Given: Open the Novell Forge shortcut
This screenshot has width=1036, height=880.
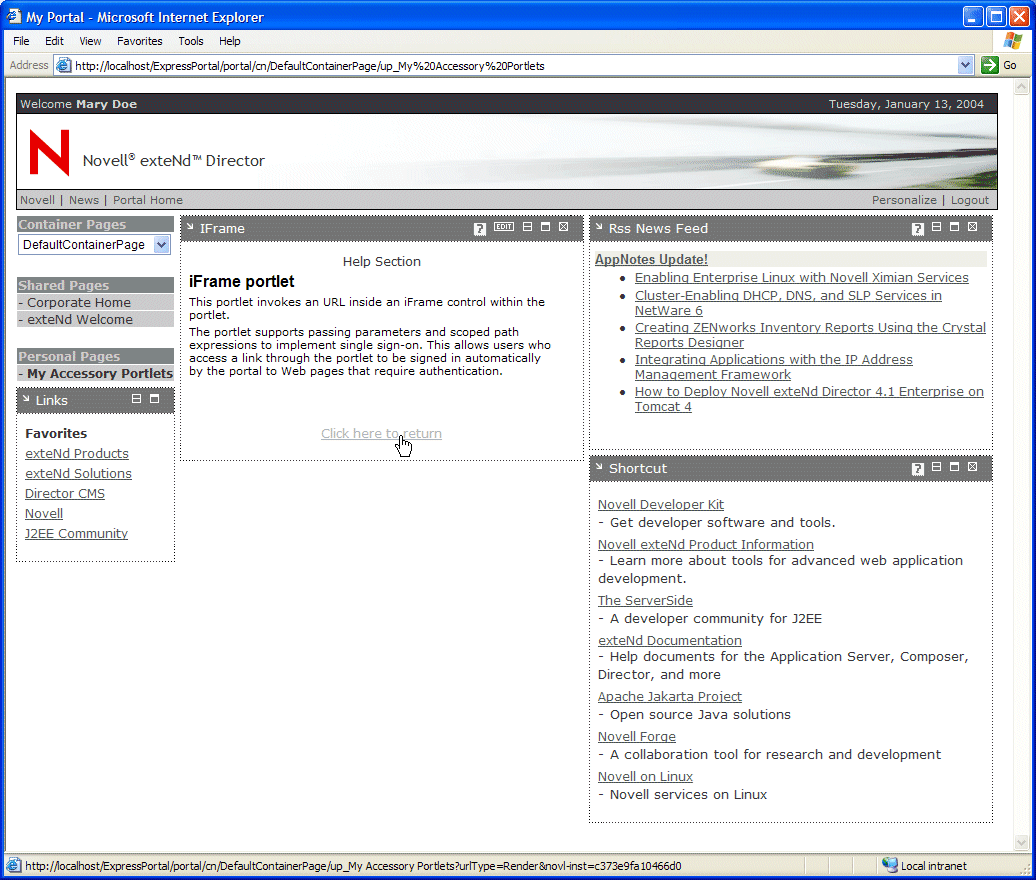Looking at the screenshot, I should coord(636,737).
